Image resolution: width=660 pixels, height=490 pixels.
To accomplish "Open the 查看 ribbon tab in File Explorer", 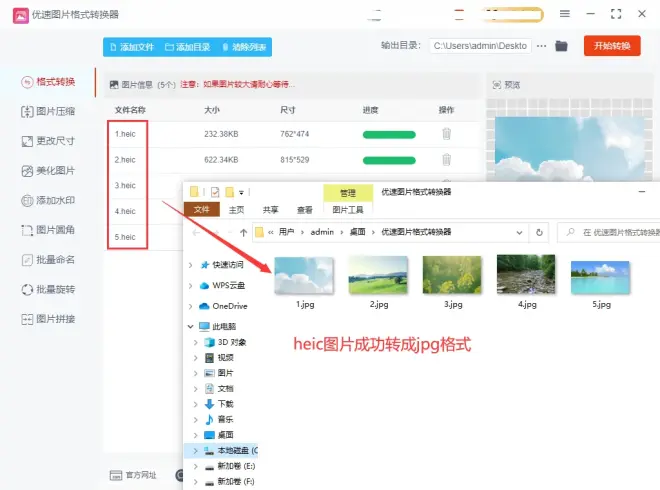I will pos(304,210).
